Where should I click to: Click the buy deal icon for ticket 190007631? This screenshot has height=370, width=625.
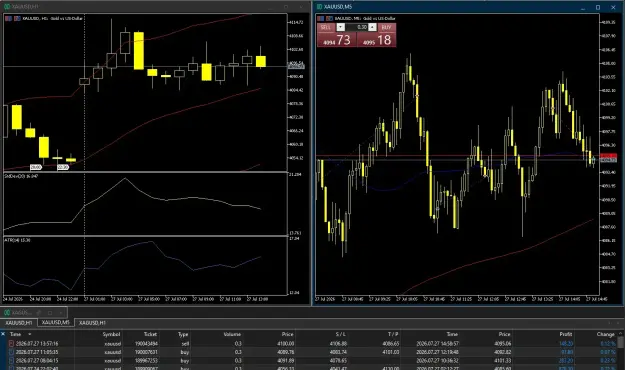pyautogui.click(x=12, y=352)
